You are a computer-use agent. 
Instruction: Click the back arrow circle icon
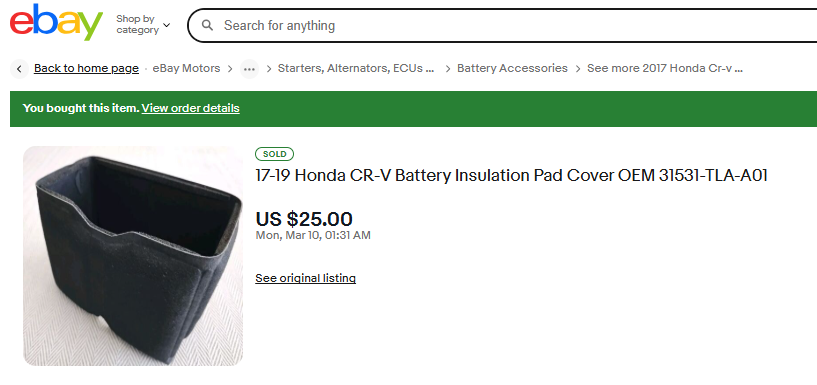19,69
